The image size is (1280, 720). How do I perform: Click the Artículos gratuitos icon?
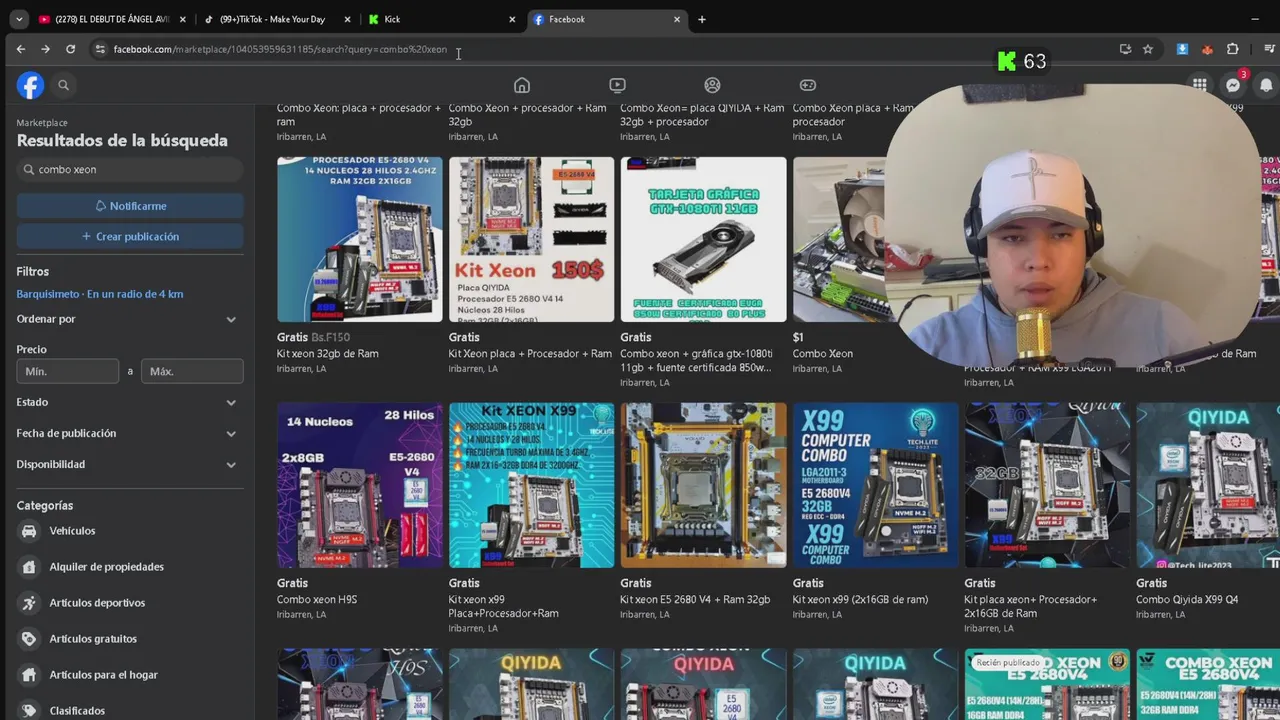29,639
